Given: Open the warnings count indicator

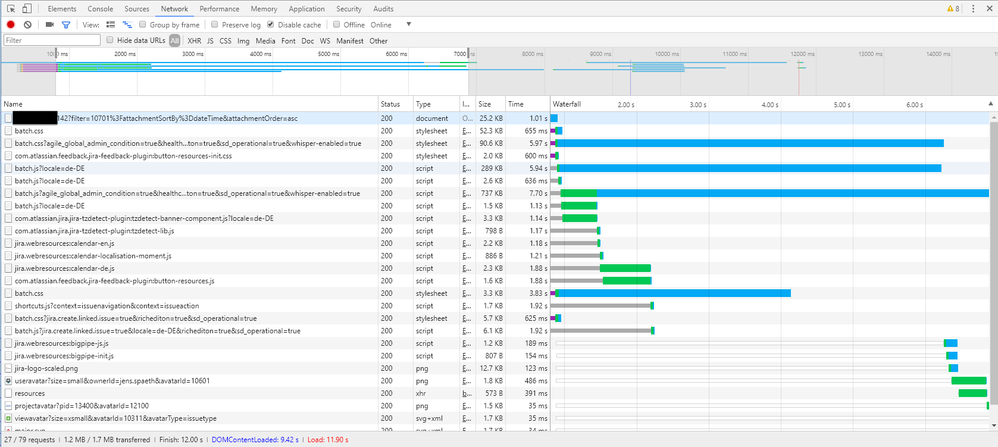Looking at the screenshot, I should coord(953,9).
